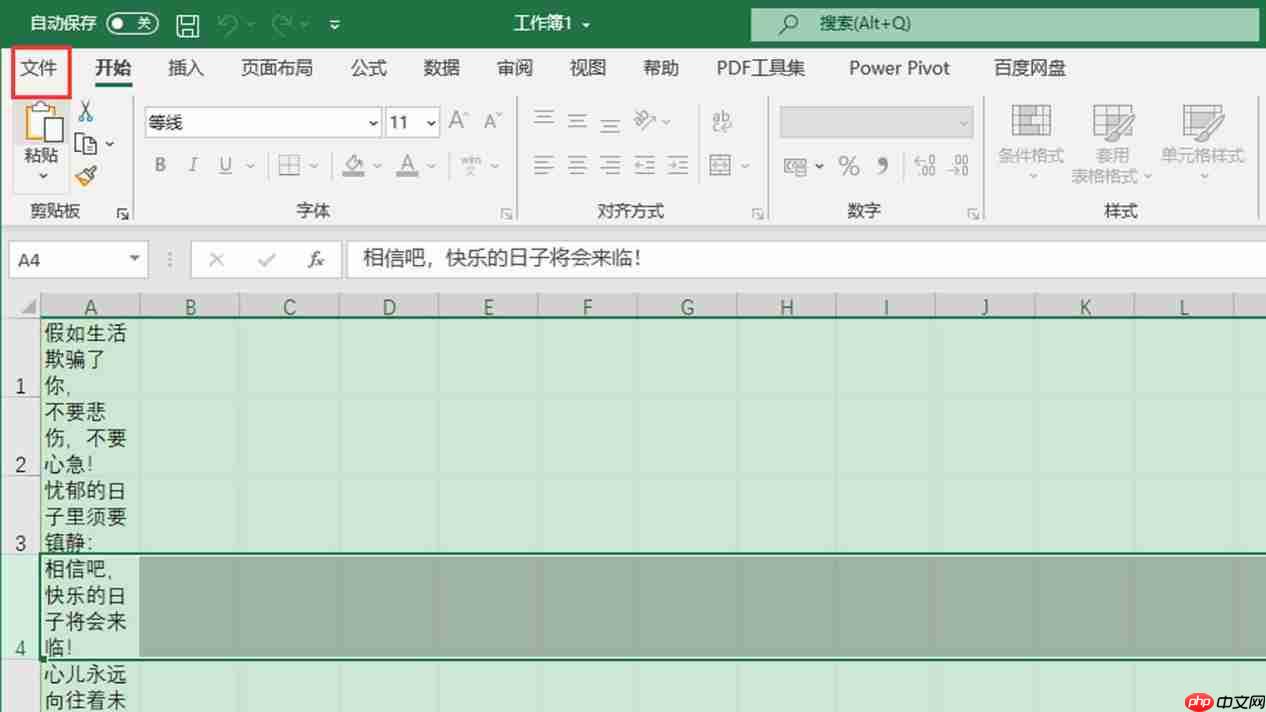The image size is (1266, 712).
Task: Increase font size with larger A
Action: tap(458, 121)
